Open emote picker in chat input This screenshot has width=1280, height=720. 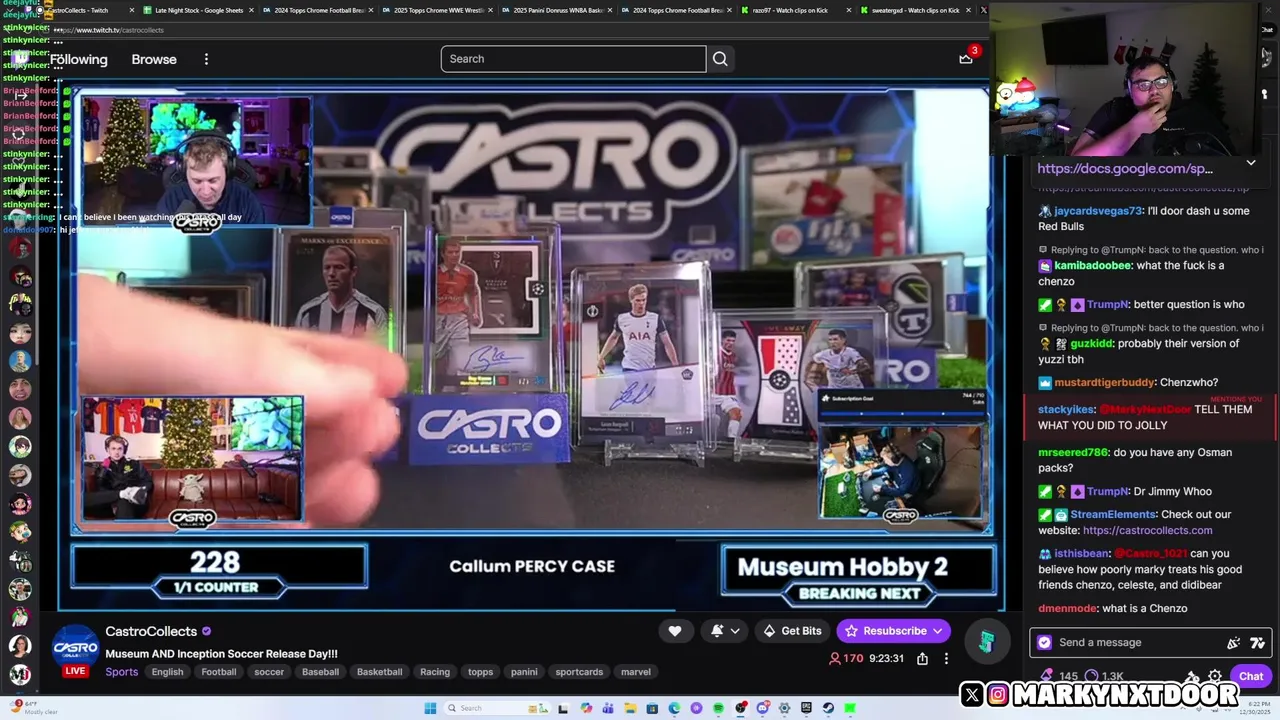click(x=1257, y=642)
